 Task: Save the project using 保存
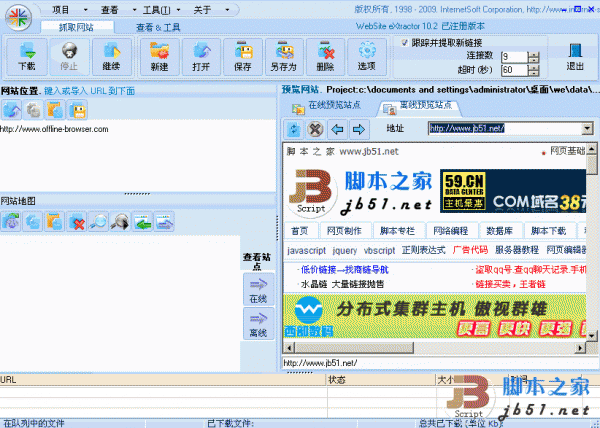click(243, 57)
